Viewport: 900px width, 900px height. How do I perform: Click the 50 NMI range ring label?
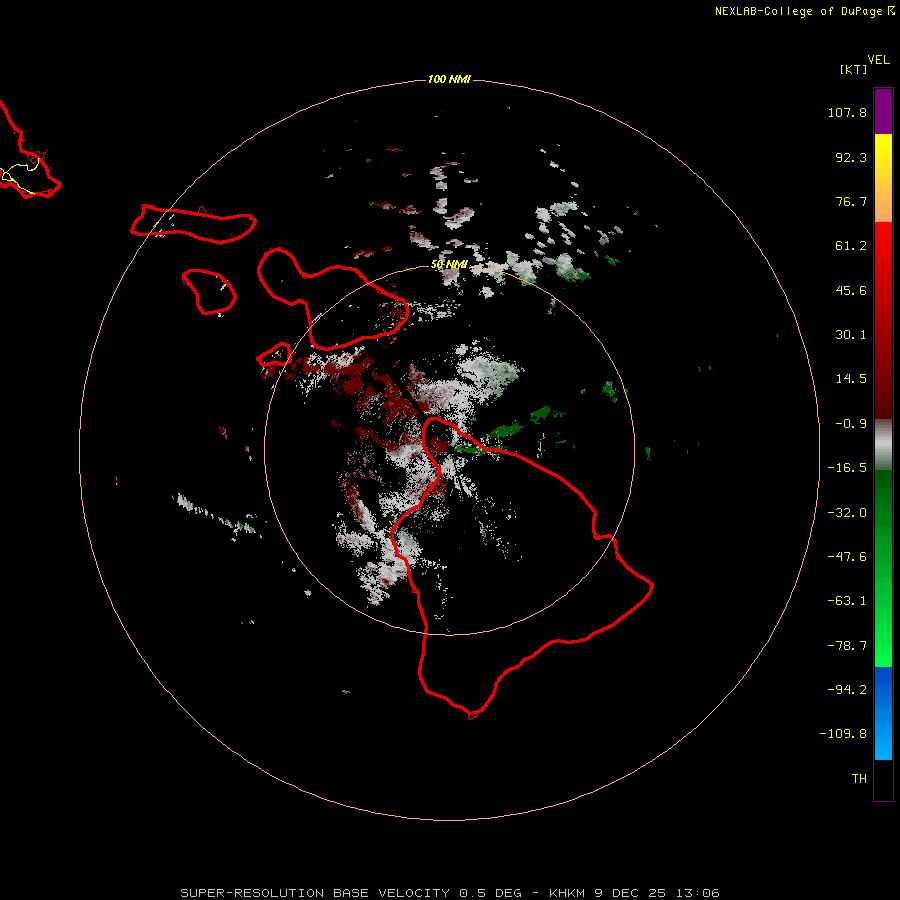449,264
